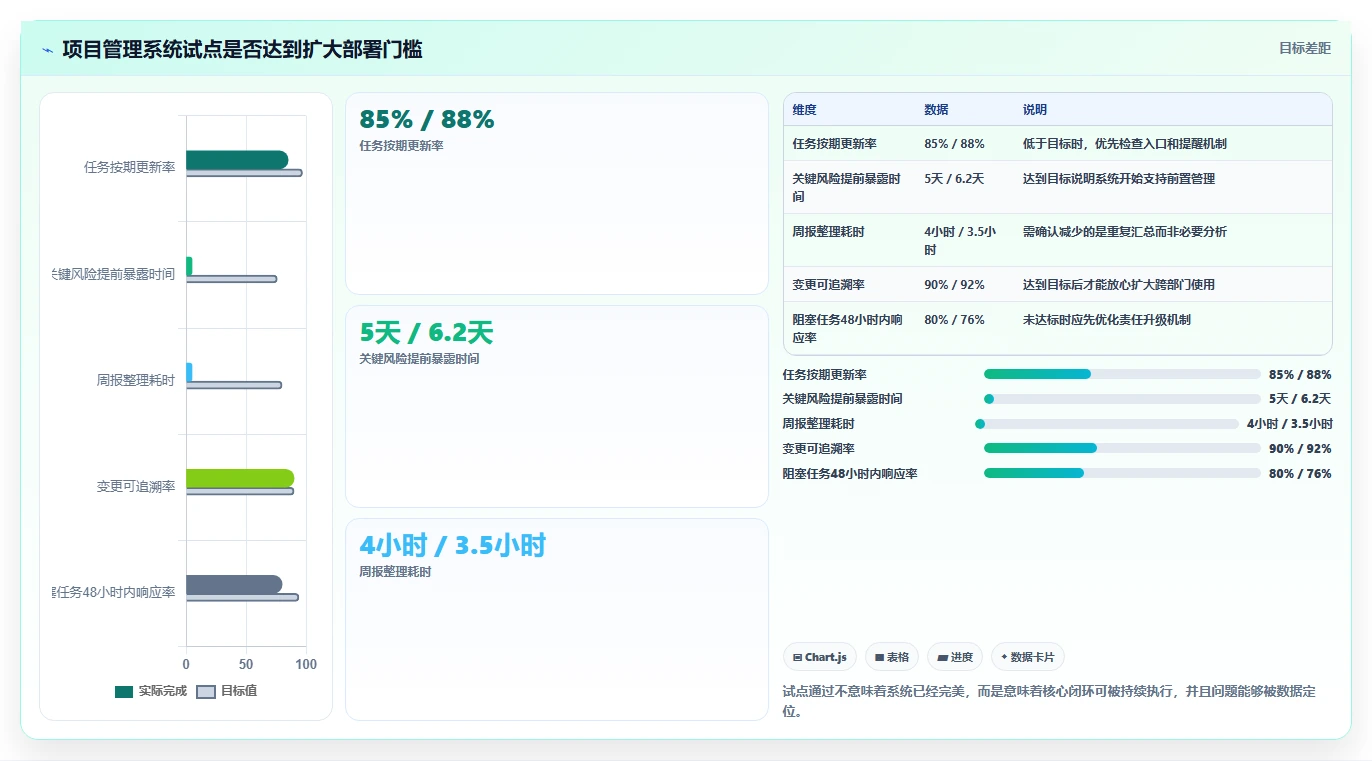Click the 项目管理系统试点是否达到扩大部署门槛 title
Viewport: 1372px width, 761px height.
pos(242,49)
